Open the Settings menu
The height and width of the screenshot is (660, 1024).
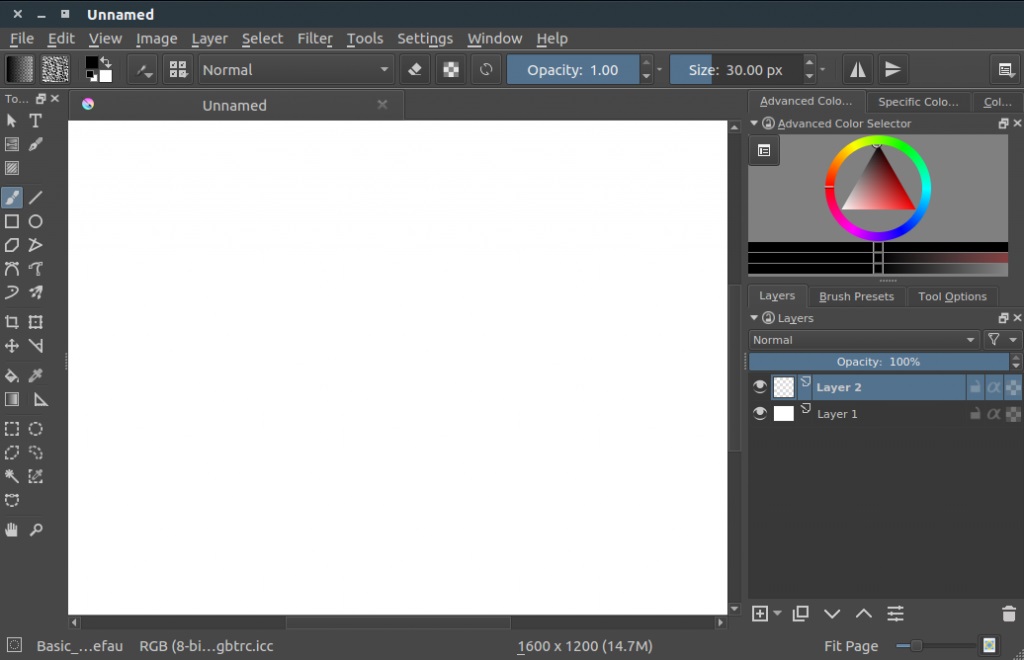point(425,39)
